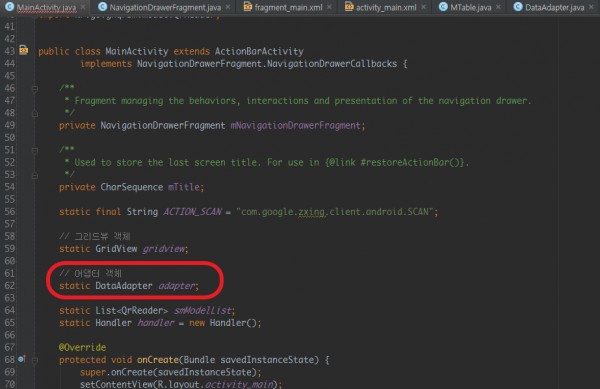The image size is (600, 389).
Task: Close the MainActivity.java tab
Action: (83, 7)
